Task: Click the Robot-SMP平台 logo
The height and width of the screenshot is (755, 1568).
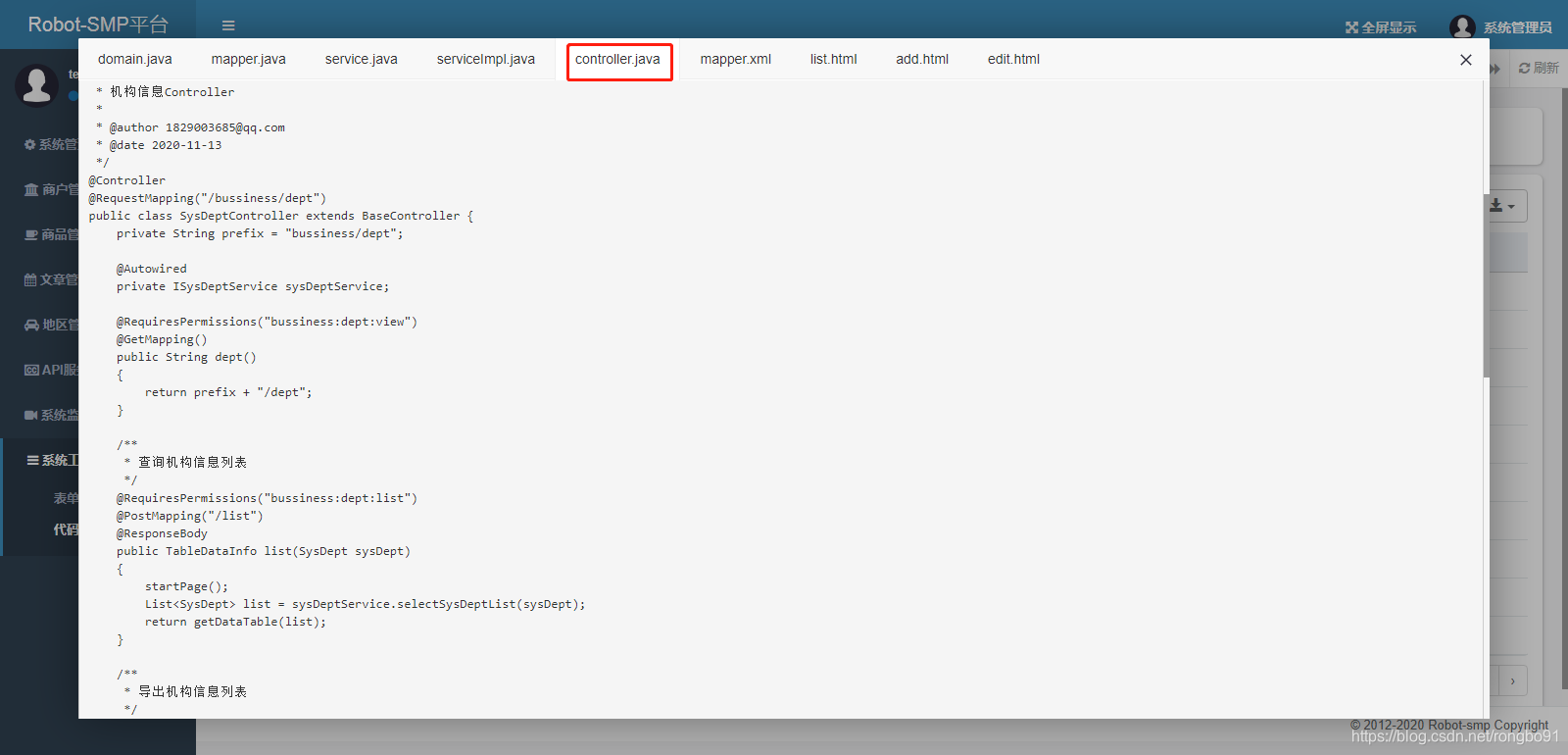Action: (98, 25)
